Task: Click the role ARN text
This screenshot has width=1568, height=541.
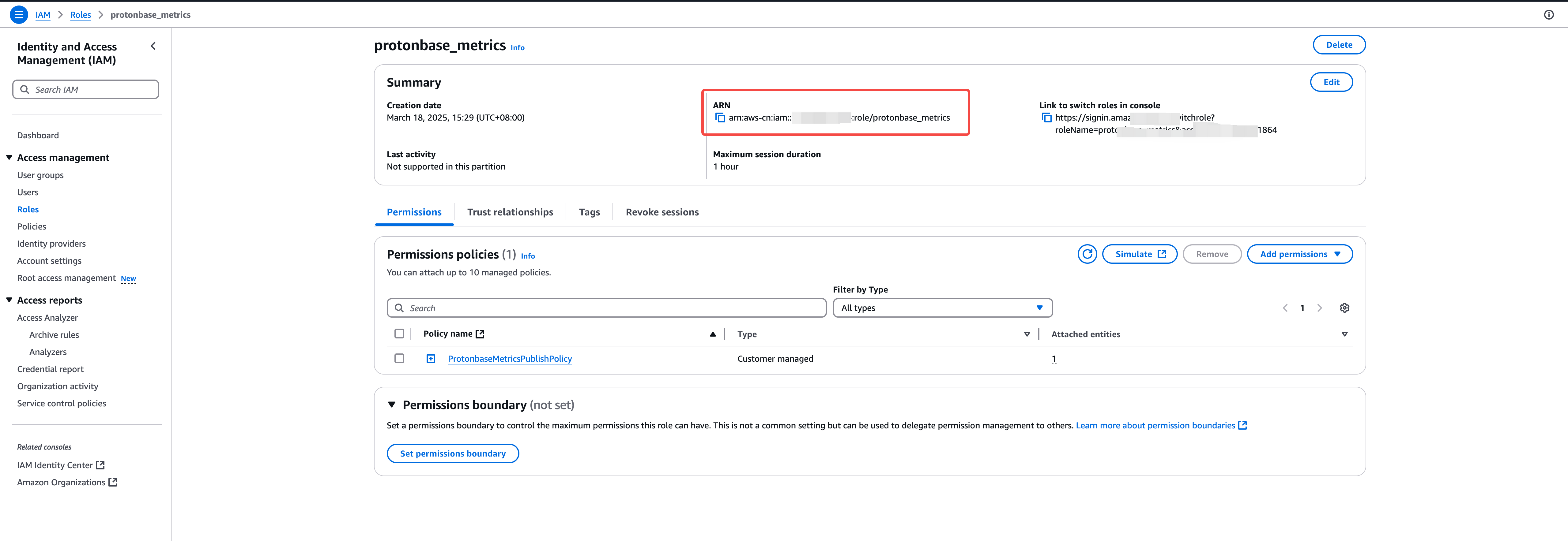Action: (839, 118)
